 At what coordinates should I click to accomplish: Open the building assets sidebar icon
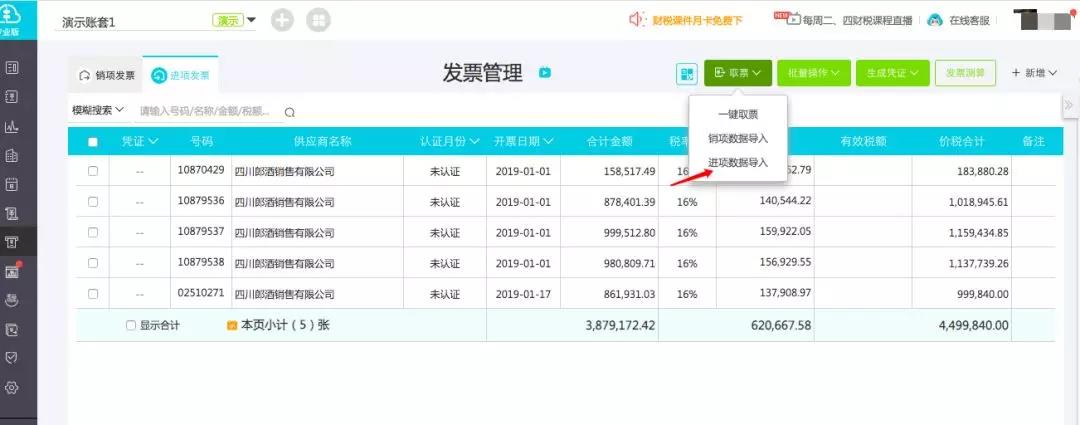click(x=12, y=156)
